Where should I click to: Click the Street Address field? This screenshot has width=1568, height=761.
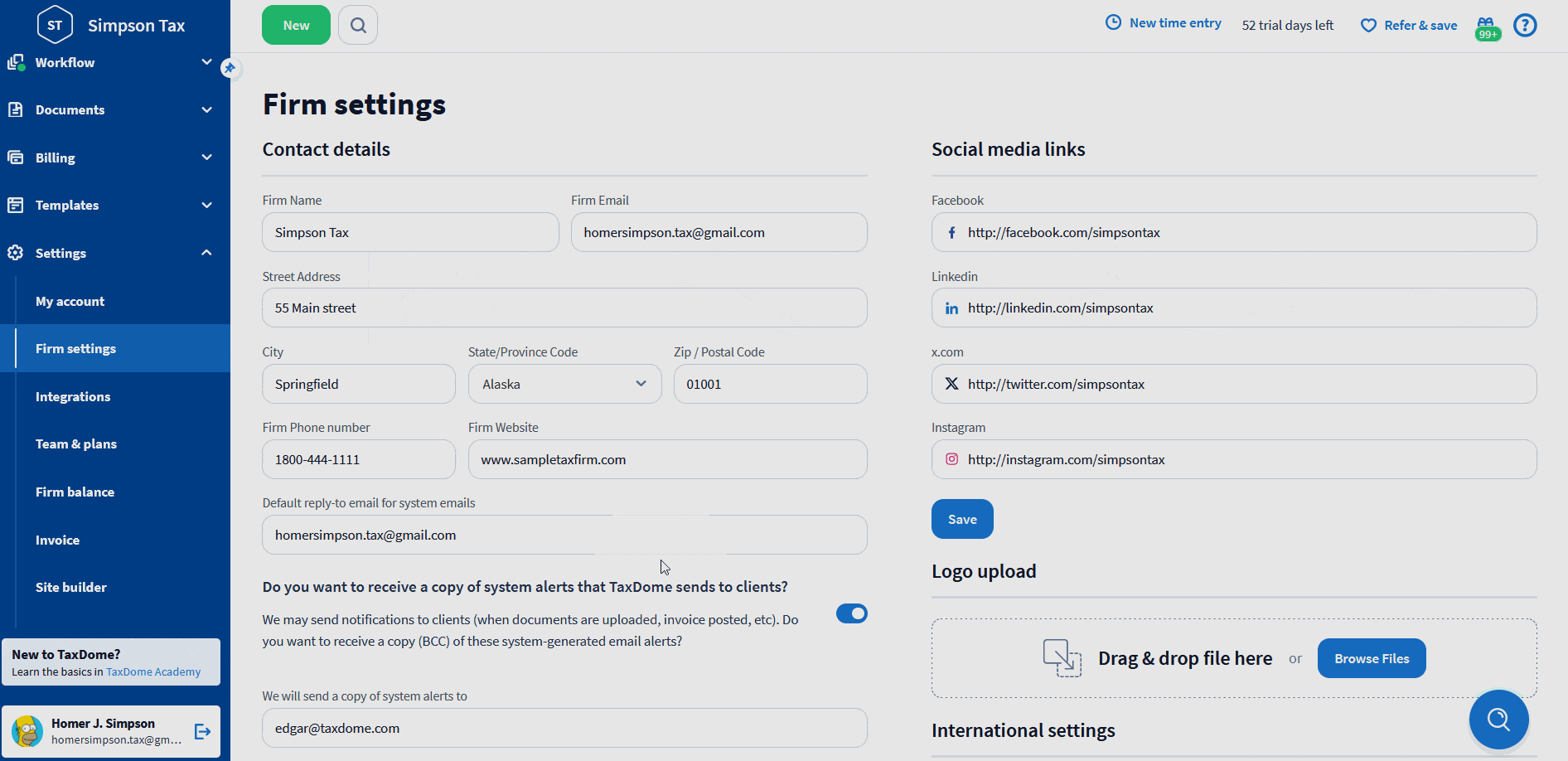point(564,308)
